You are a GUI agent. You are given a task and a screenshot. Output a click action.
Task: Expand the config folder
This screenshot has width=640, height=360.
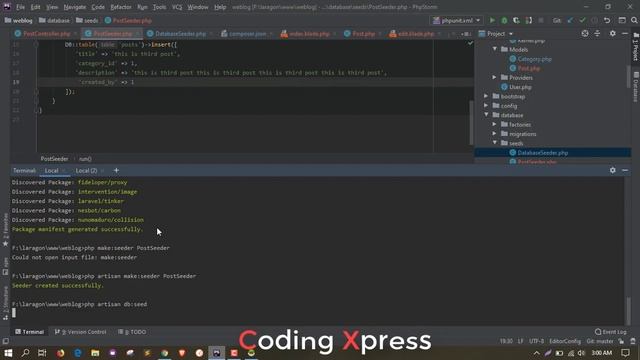pyautogui.click(x=486, y=106)
